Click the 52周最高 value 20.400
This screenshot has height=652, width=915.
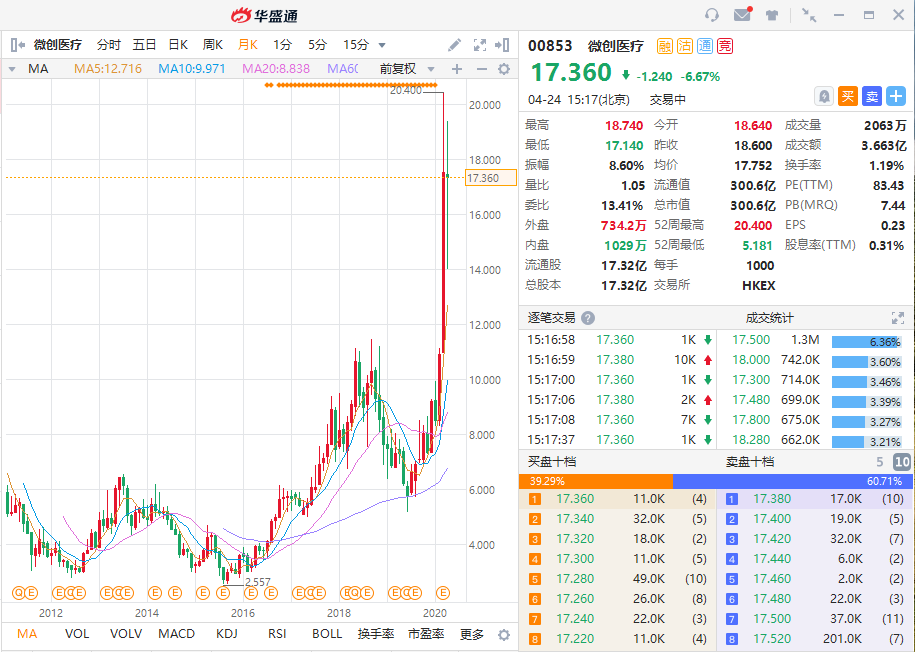(x=753, y=225)
